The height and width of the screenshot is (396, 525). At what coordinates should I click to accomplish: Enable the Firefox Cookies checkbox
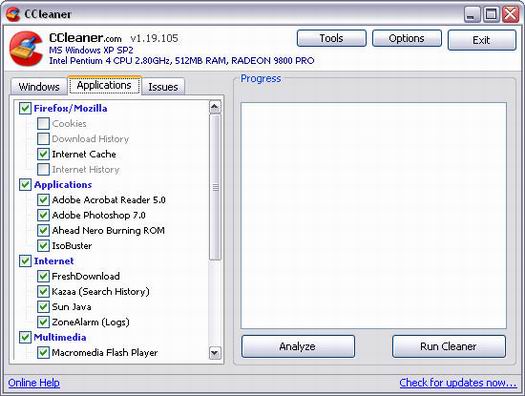tap(43, 124)
